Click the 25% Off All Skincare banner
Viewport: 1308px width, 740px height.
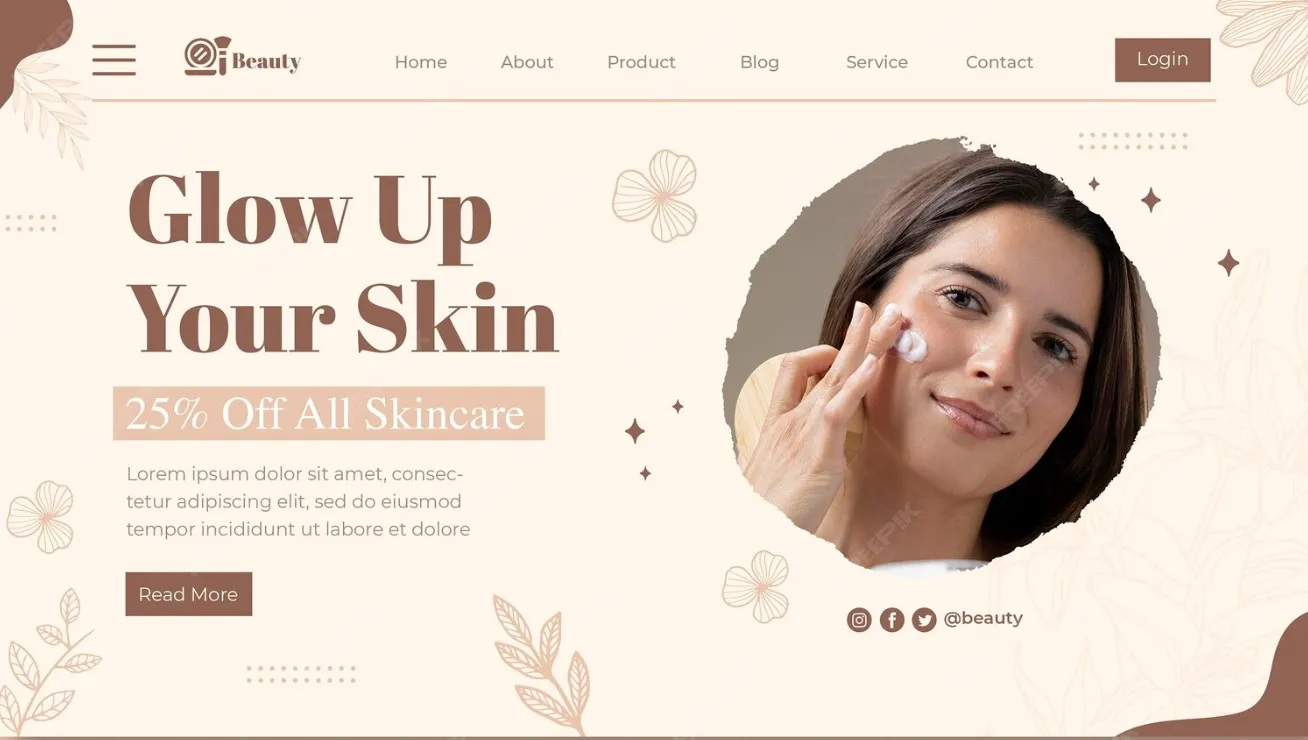click(329, 413)
